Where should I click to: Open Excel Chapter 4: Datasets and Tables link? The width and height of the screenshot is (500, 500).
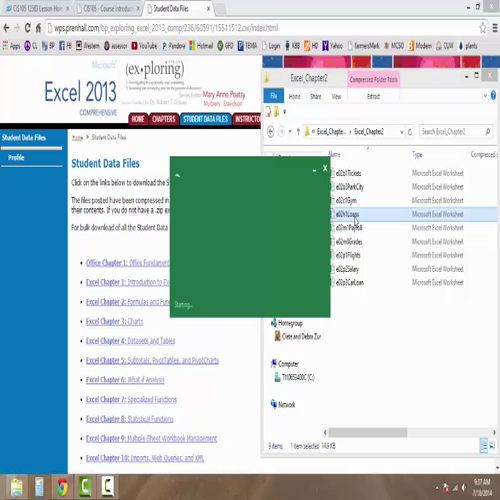click(x=130, y=341)
